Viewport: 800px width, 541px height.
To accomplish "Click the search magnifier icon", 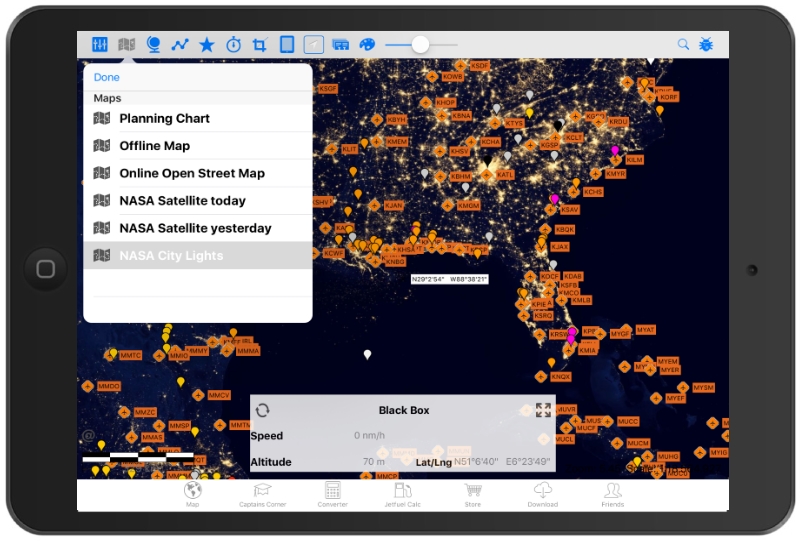I will tap(684, 45).
